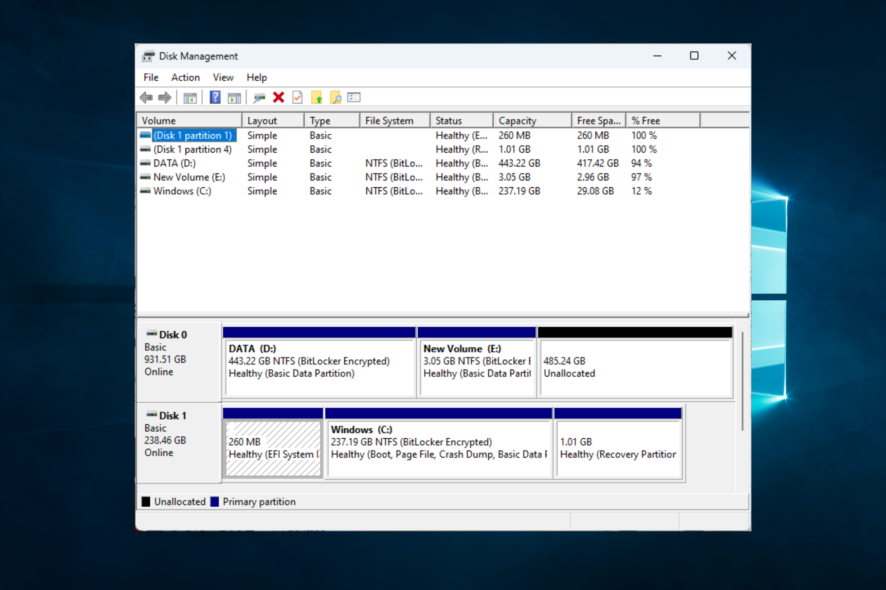Viewport: 886px width, 590px height.
Task: Open the View menu
Action: pos(223,77)
